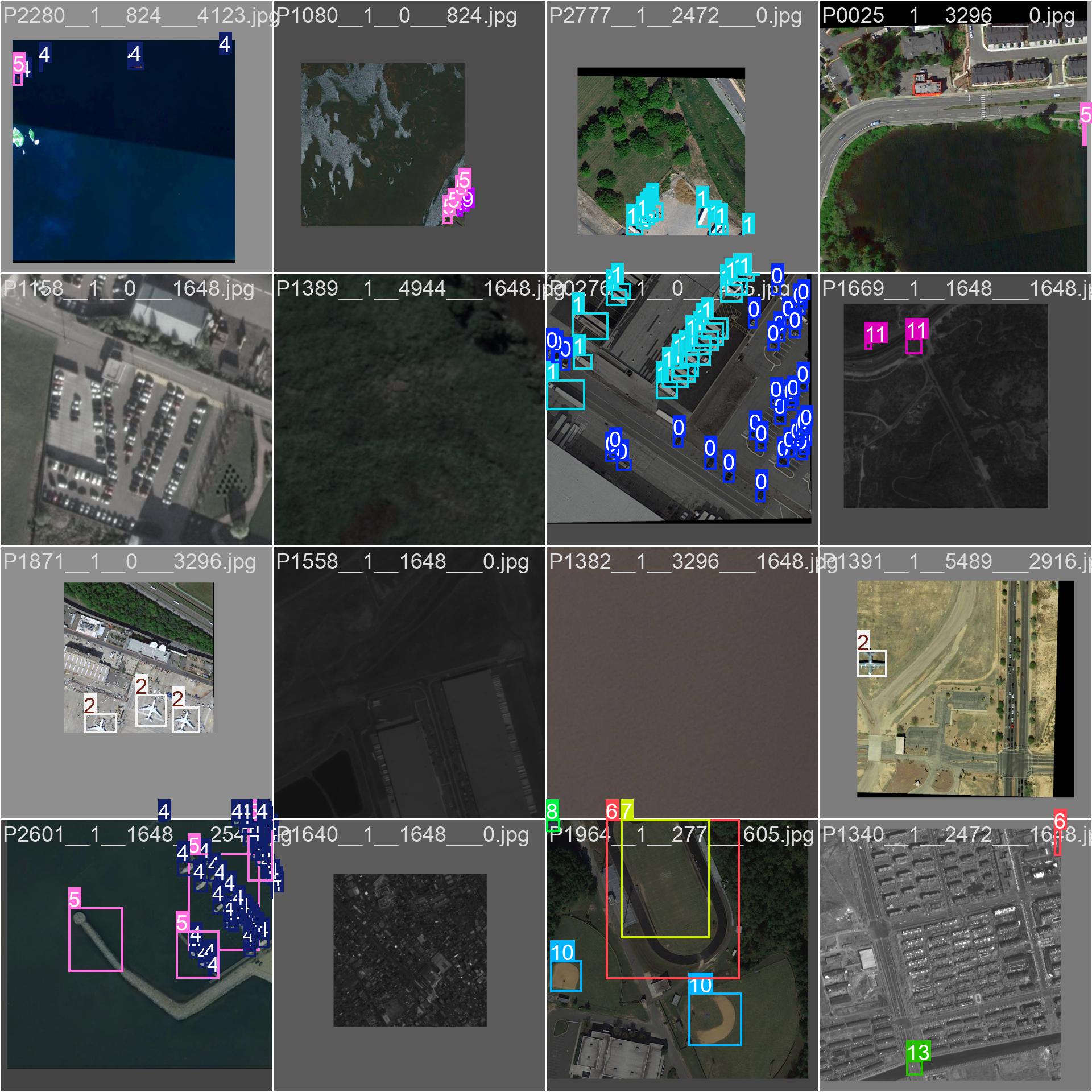The image size is (1092, 1092).
Task: Select larger magenta box labeled 11
Action: pyautogui.click(x=913, y=346)
